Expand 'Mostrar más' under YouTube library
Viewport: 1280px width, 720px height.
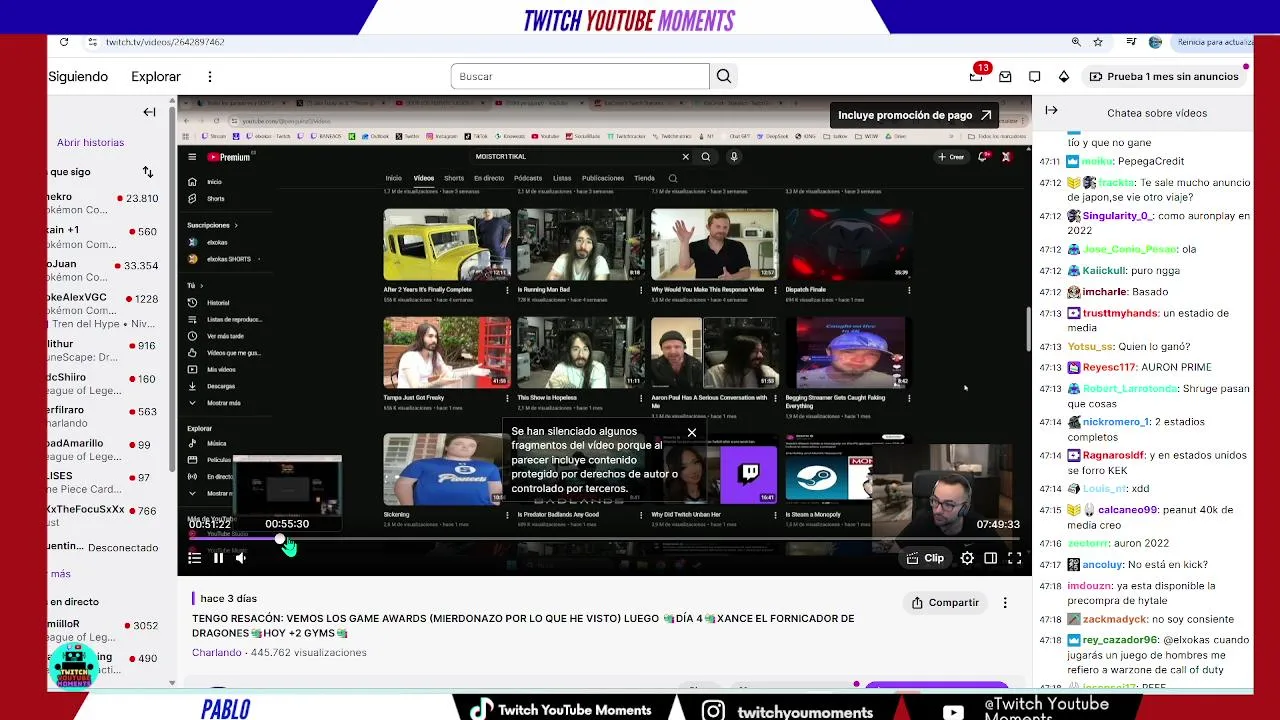(x=223, y=403)
